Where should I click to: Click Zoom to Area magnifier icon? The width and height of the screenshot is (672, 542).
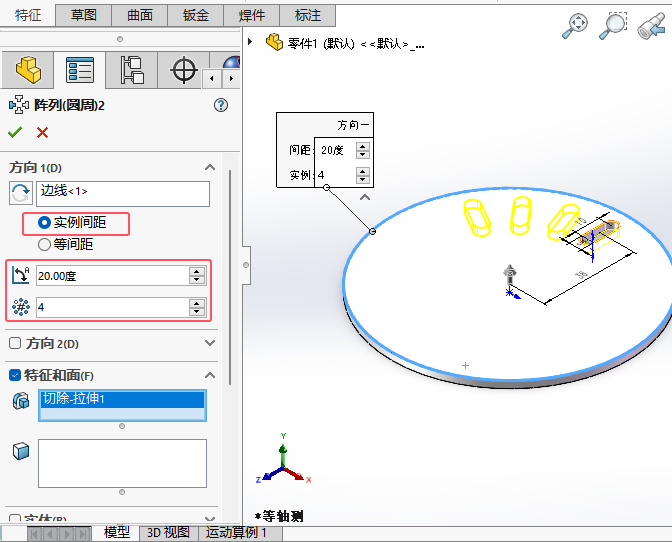(x=613, y=26)
